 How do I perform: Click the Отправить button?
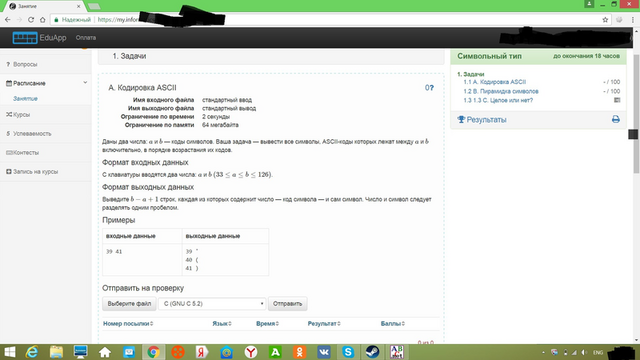pyautogui.click(x=287, y=304)
